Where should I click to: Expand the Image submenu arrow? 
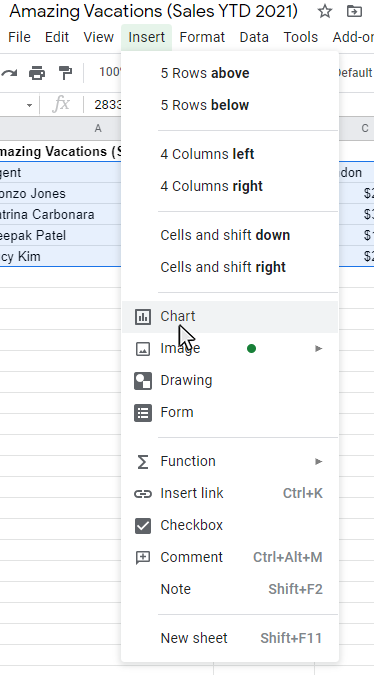pyautogui.click(x=318, y=349)
